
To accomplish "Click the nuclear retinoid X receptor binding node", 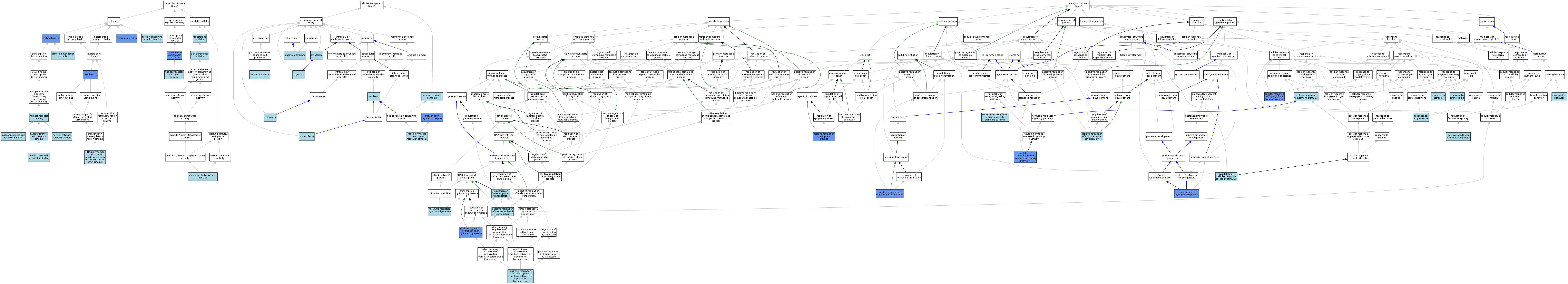I will click(39, 157).
